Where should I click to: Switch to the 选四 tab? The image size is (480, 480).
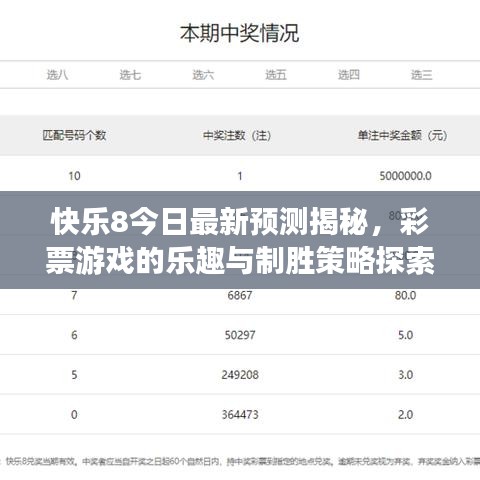pyautogui.click(x=349, y=75)
